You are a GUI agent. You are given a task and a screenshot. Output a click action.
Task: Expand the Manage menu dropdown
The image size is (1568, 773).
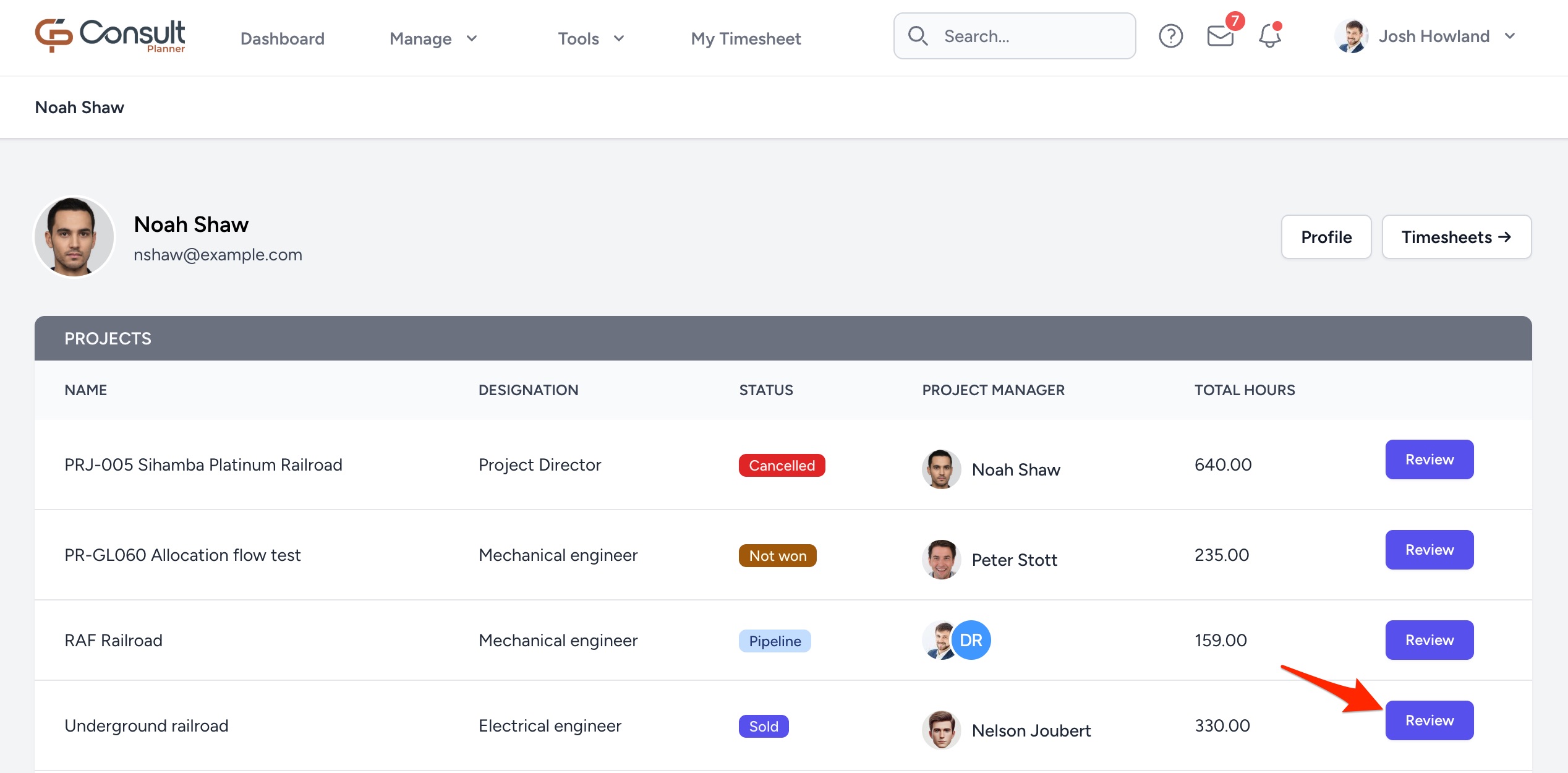coord(433,38)
